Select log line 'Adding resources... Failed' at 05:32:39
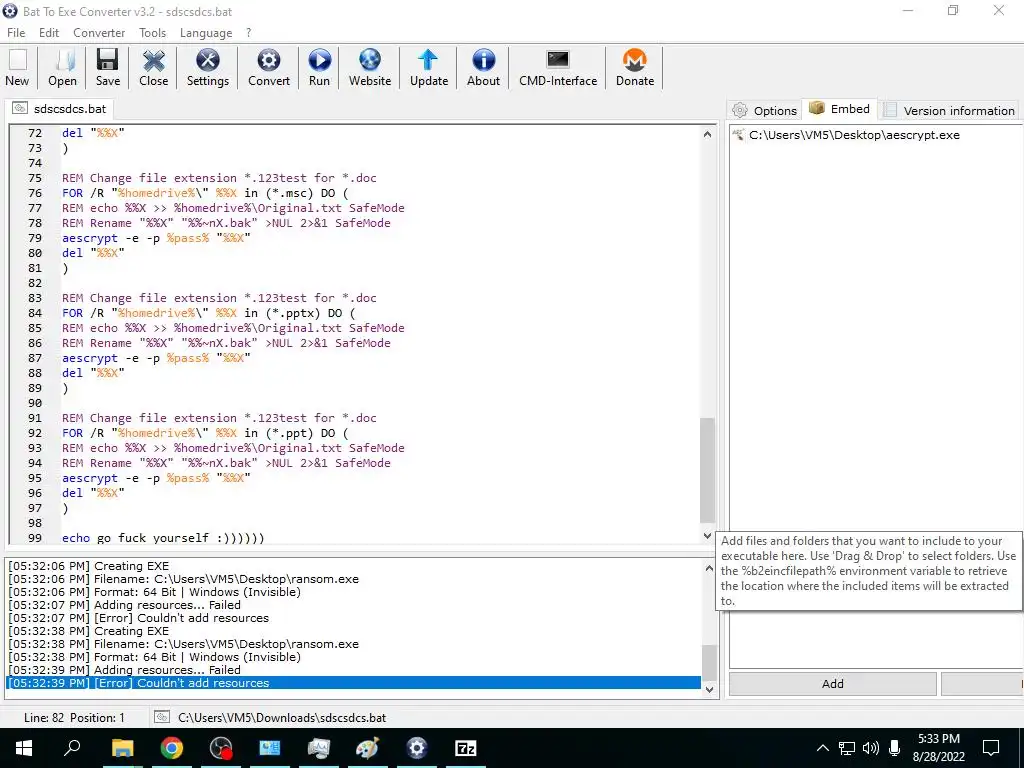The height and width of the screenshot is (768, 1024). pos(124,670)
